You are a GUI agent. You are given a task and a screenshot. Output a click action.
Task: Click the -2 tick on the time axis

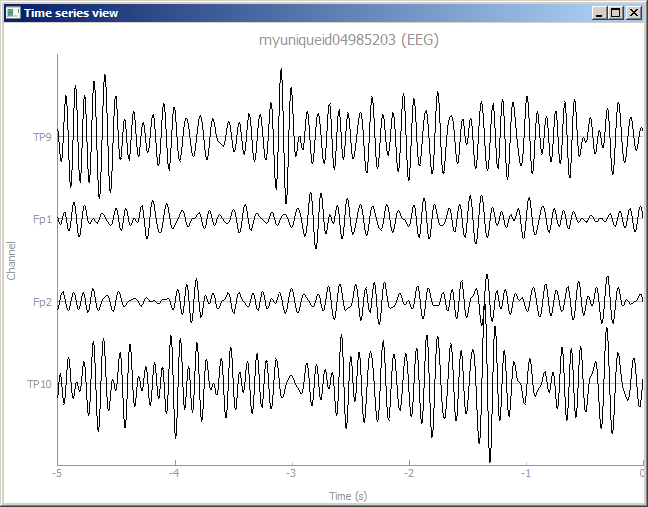tap(408, 474)
